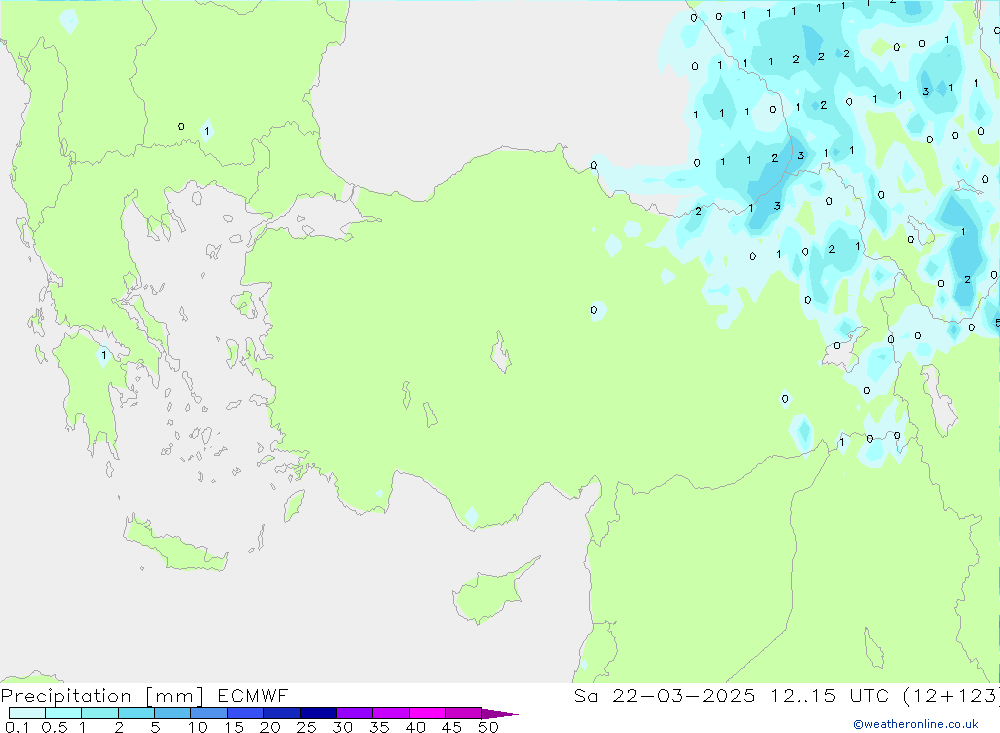Click the 25–30 mm dark blue swatch

tap(318, 713)
